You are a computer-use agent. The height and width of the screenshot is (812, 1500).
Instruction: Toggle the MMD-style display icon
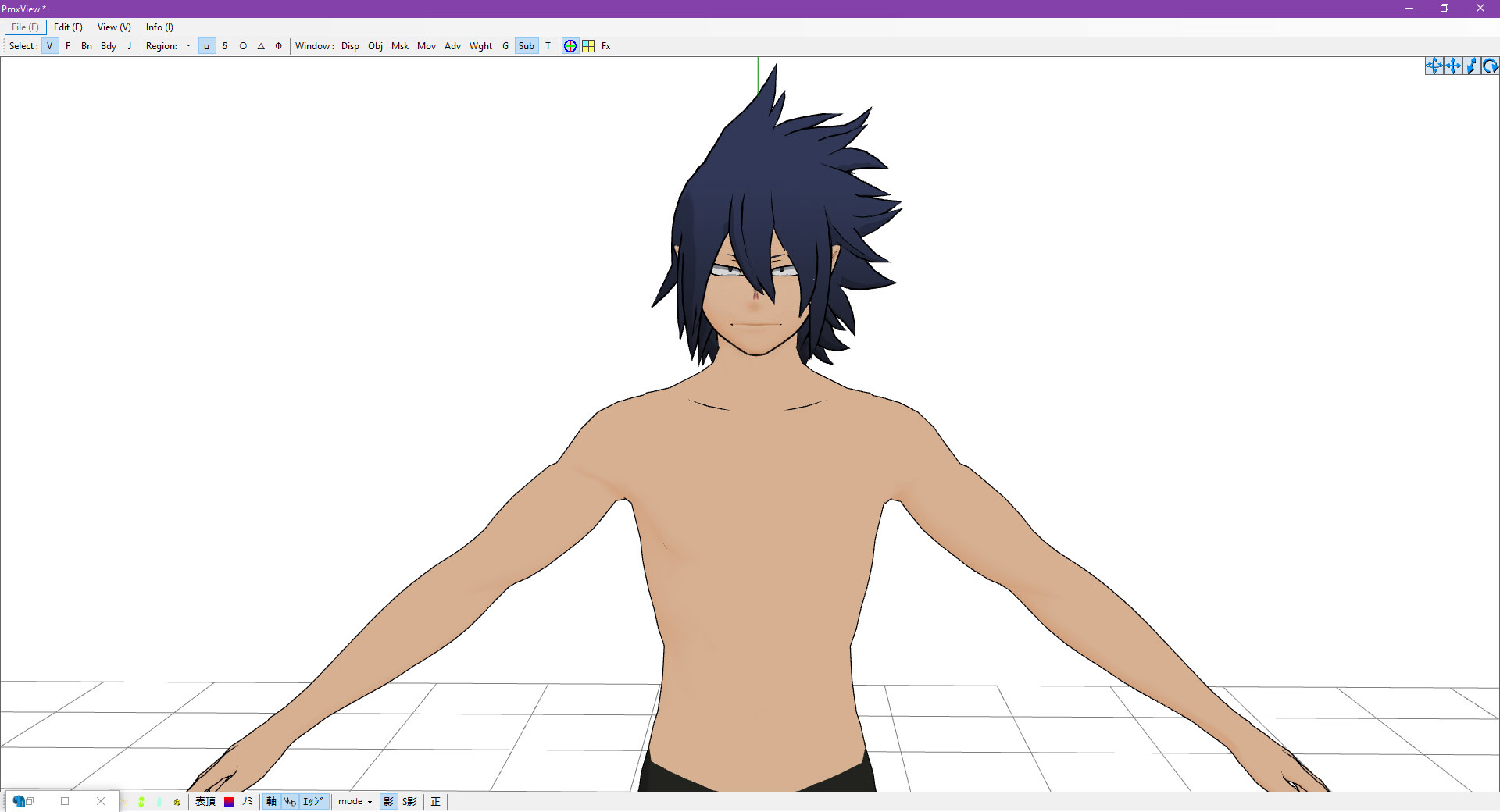coord(290,802)
